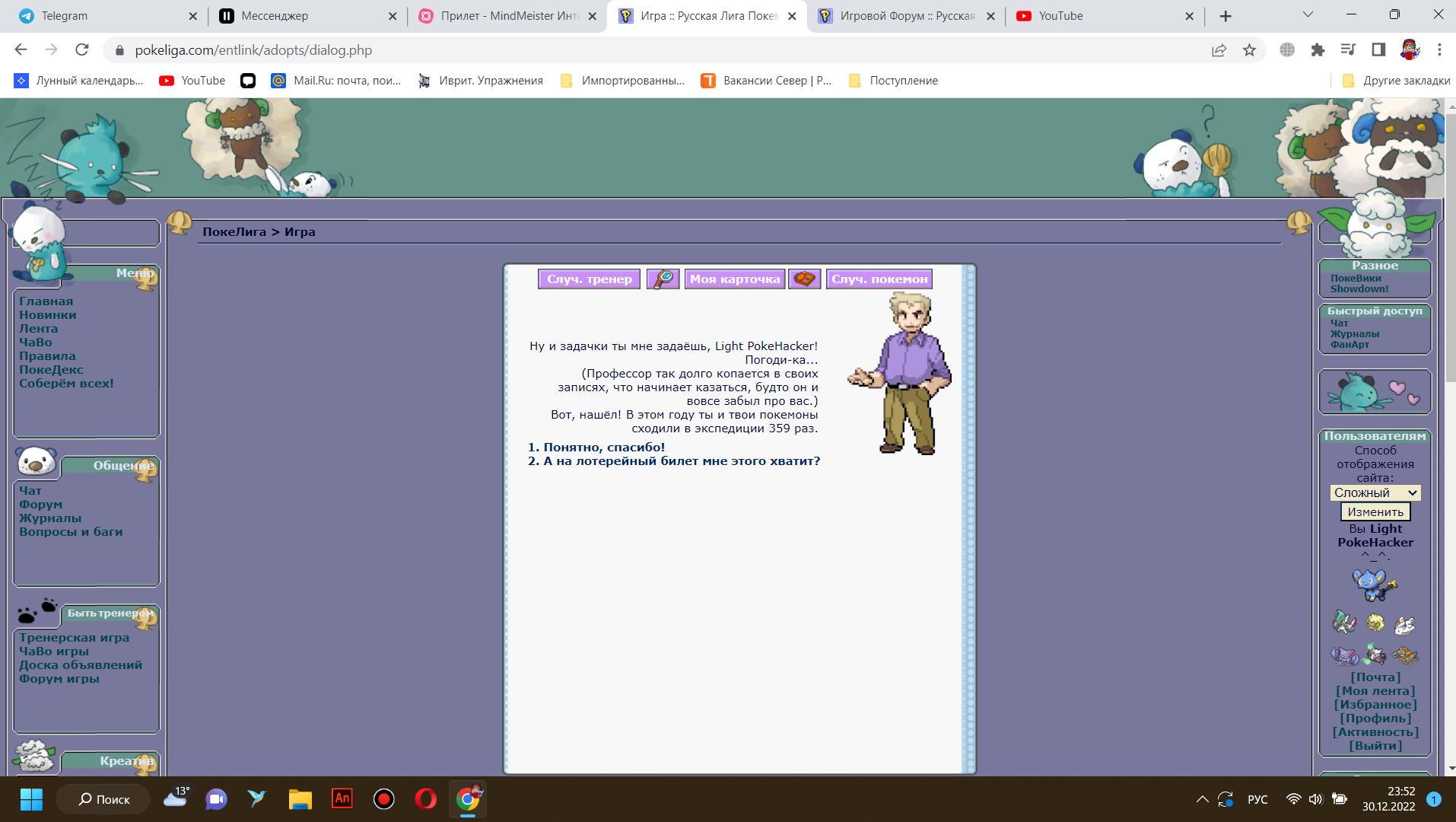Expand the site display mode dropdown Сложный
Viewport: 1456px width, 822px height.
[1375, 493]
